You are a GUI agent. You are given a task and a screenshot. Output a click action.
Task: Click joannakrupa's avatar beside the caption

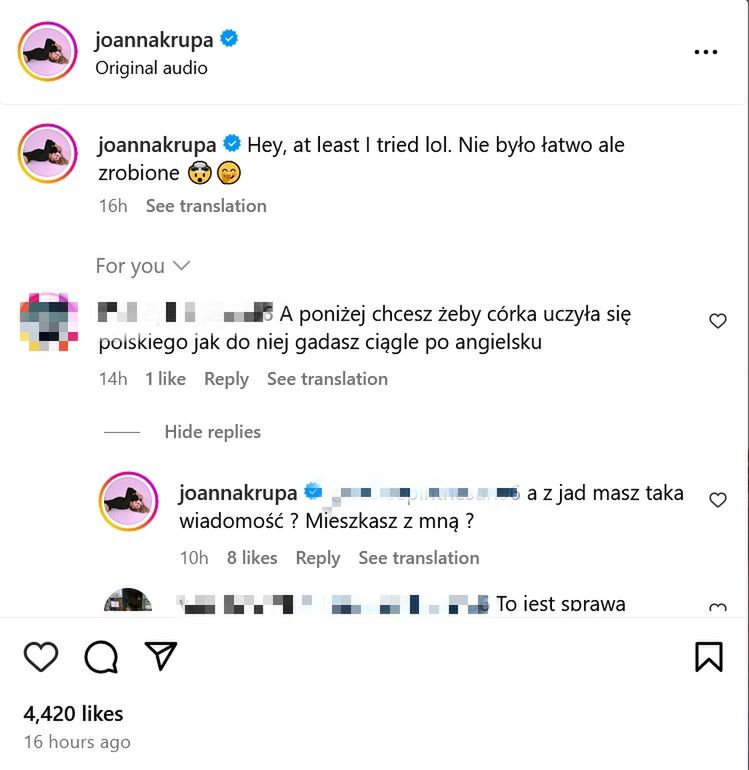coord(47,153)
